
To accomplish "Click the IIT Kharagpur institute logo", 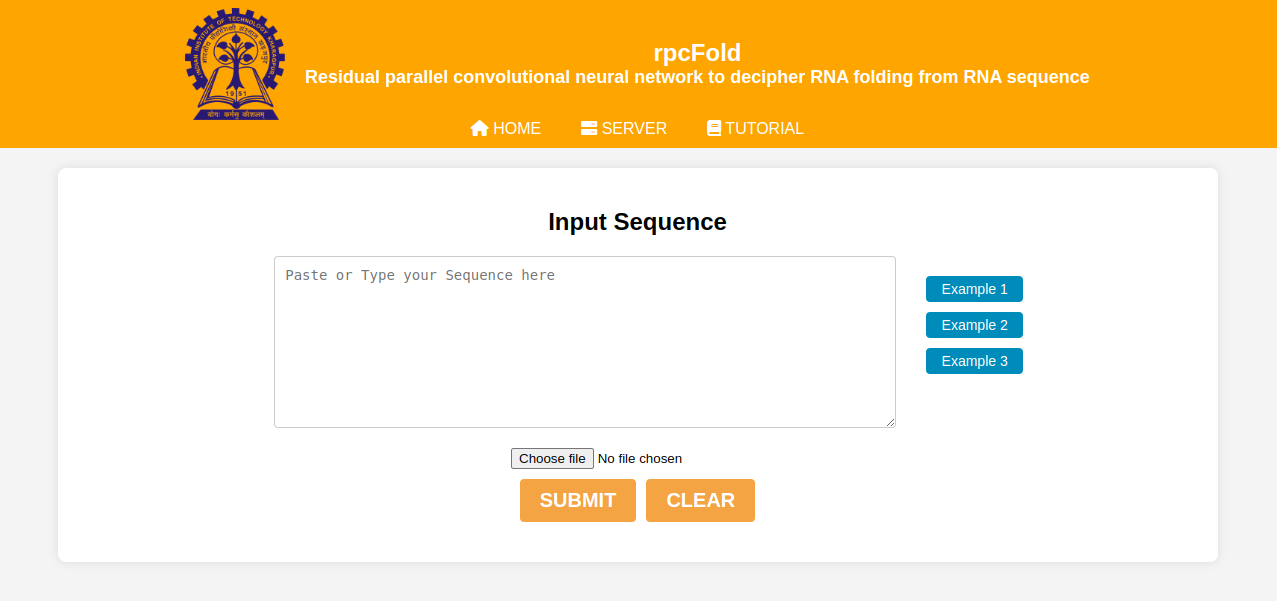I will 235,65.
